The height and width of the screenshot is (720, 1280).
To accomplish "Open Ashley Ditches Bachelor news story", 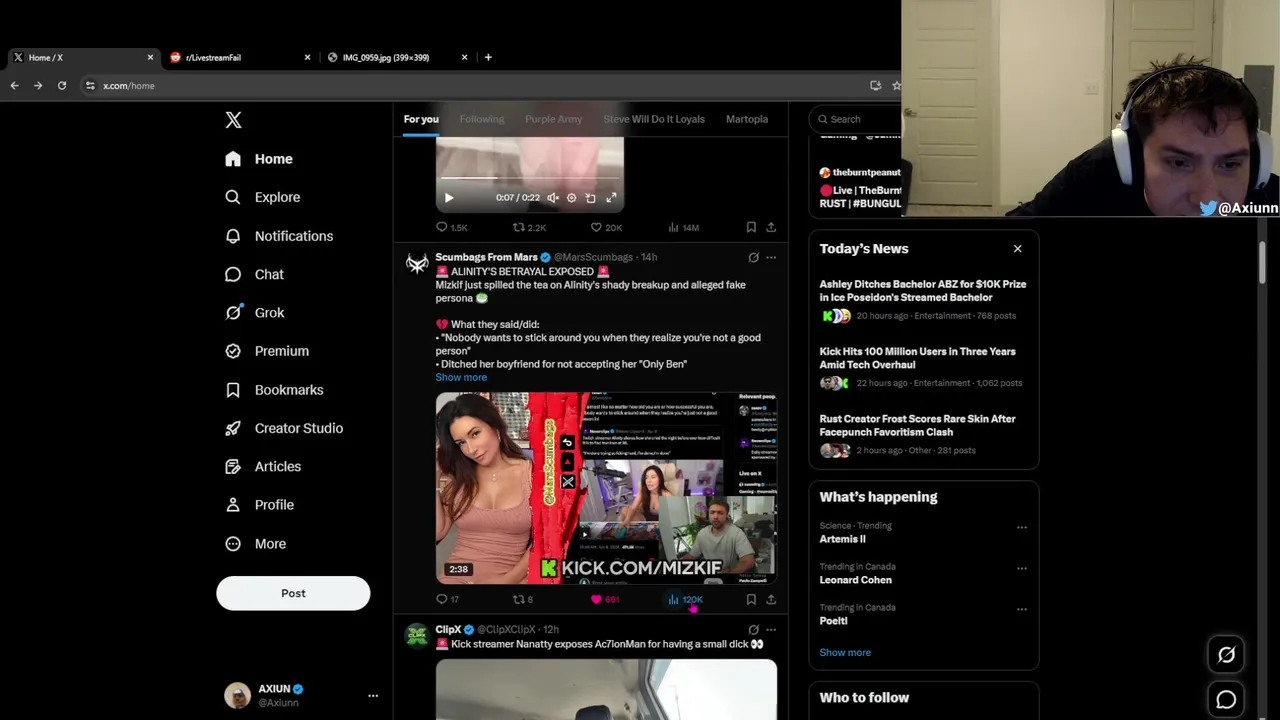I will [x=923, y=302].
